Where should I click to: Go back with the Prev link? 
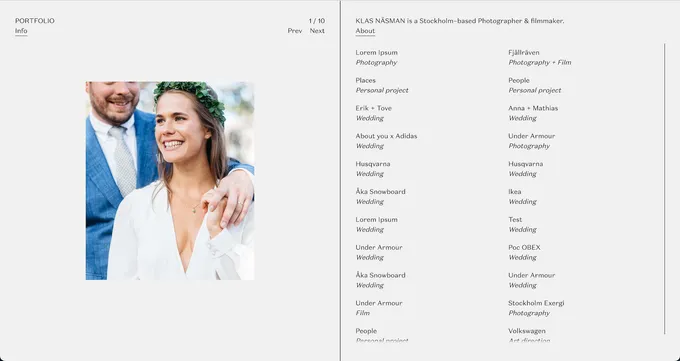point(295,31)
